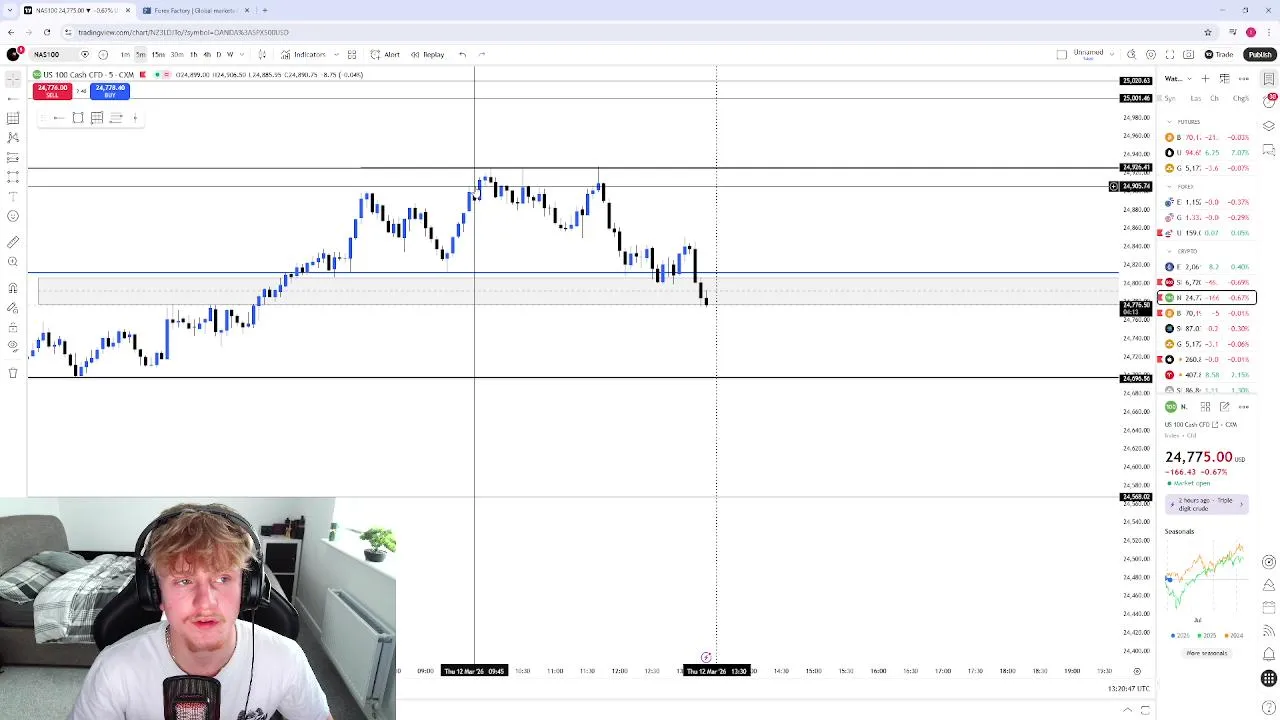Open the Indicators dialog

tap(303, 54)
